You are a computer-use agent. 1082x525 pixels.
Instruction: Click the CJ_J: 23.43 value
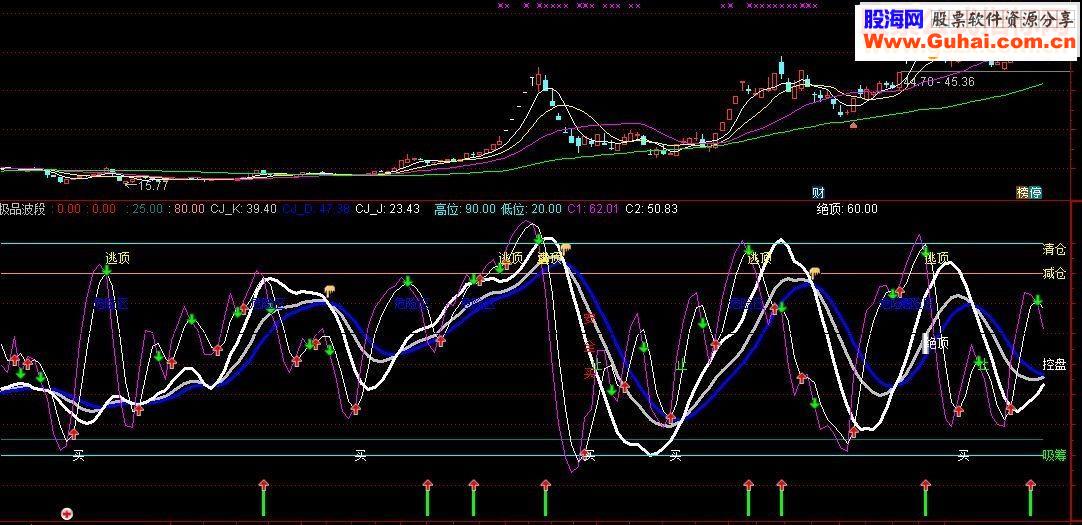387,209
